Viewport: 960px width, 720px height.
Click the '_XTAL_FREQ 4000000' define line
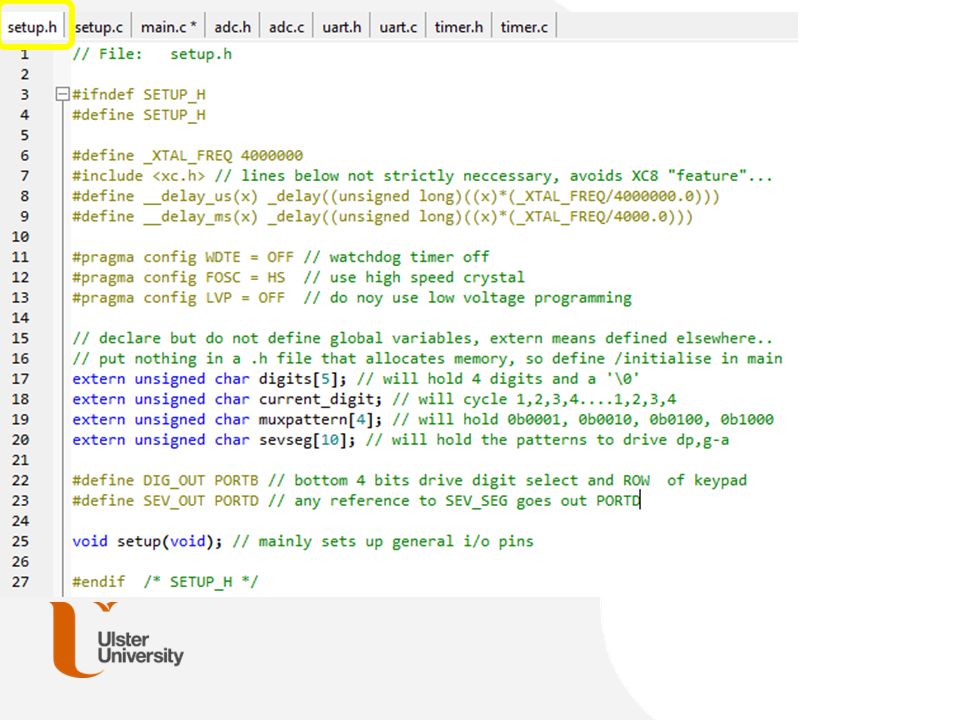[x=187, y=156]
